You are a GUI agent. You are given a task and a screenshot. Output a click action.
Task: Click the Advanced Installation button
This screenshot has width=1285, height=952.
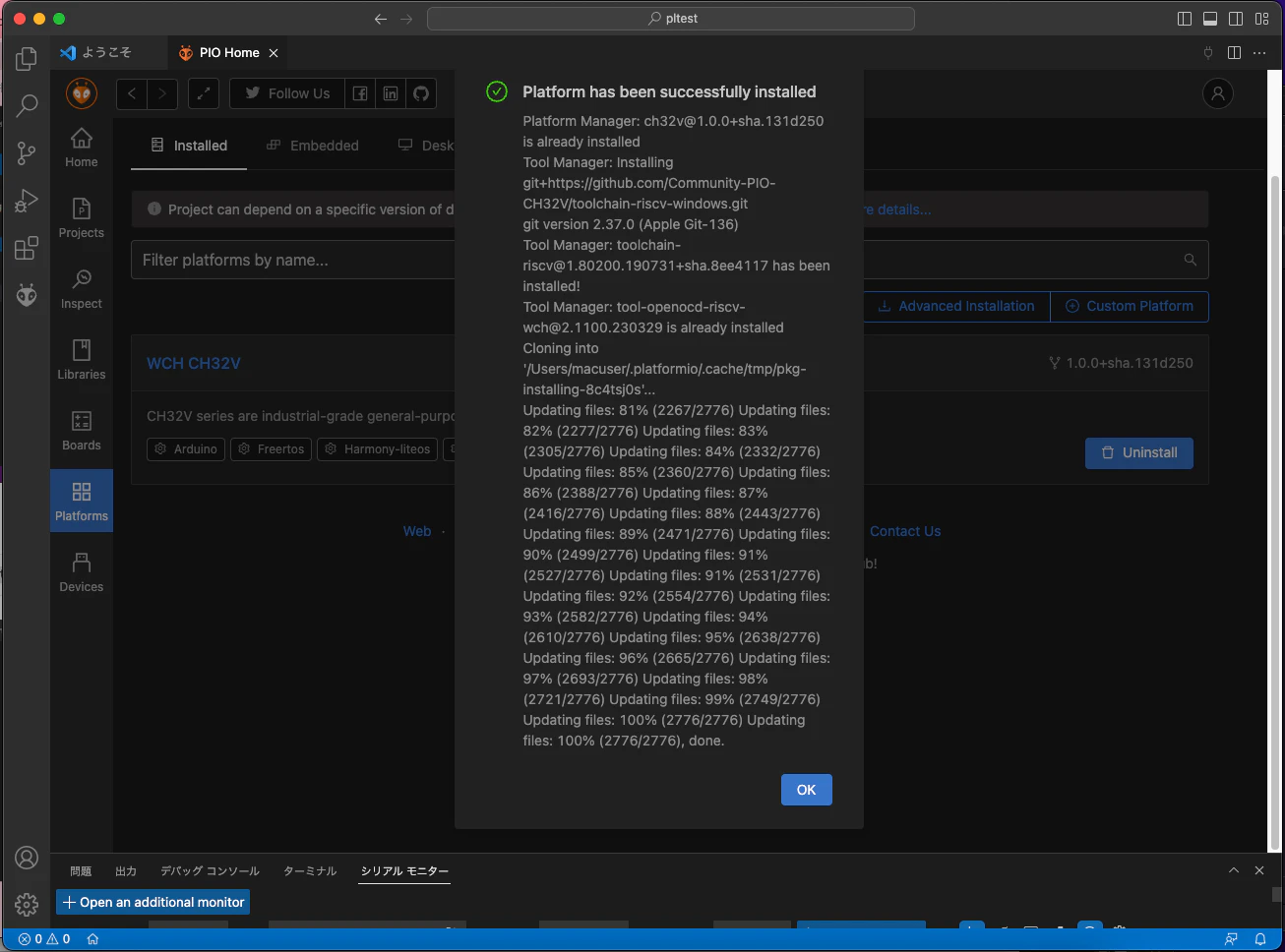pyautogui.click(x=956, y=306)
